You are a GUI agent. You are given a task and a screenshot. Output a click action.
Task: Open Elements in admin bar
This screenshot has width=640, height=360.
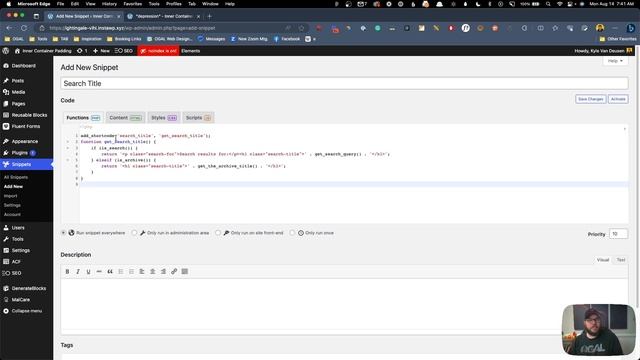tap(190, 51)
